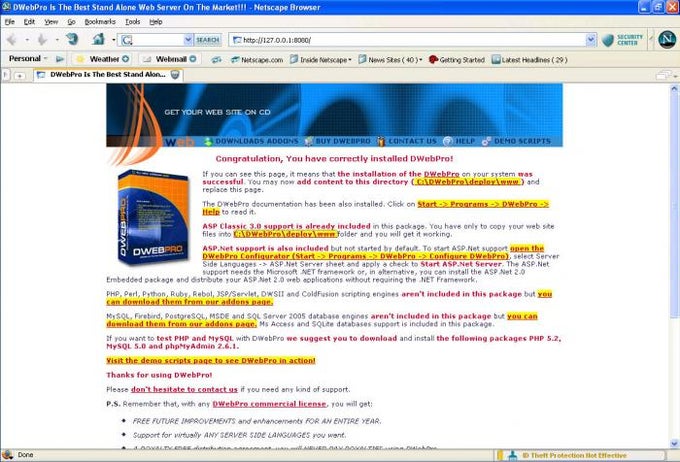Click the Back navigation arrow

tap(12, 40)
